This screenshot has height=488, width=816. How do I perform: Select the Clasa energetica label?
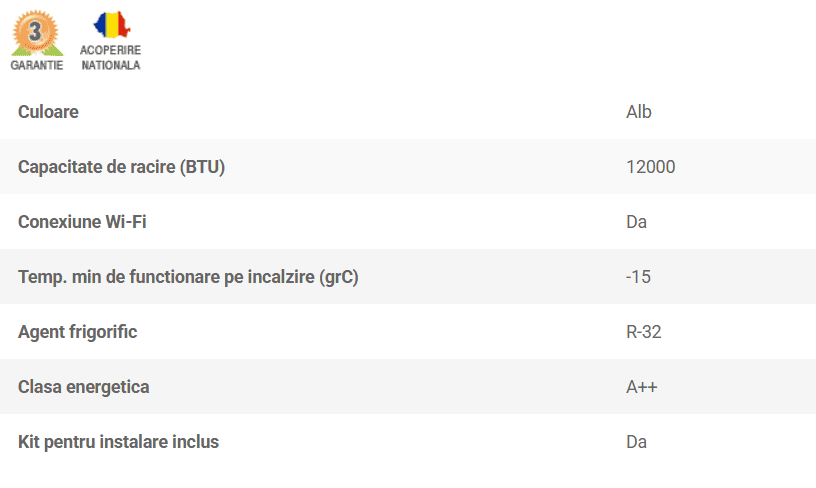pos(83,387)
